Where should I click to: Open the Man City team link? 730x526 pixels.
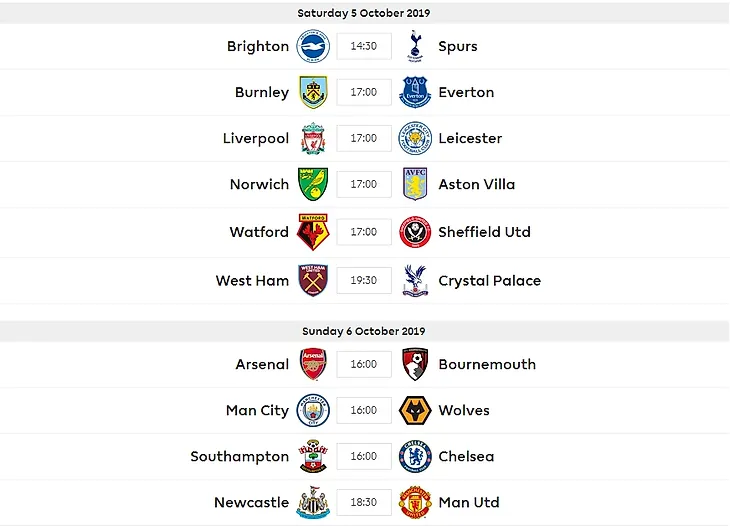pyautogui.click(x=257, y=411)
